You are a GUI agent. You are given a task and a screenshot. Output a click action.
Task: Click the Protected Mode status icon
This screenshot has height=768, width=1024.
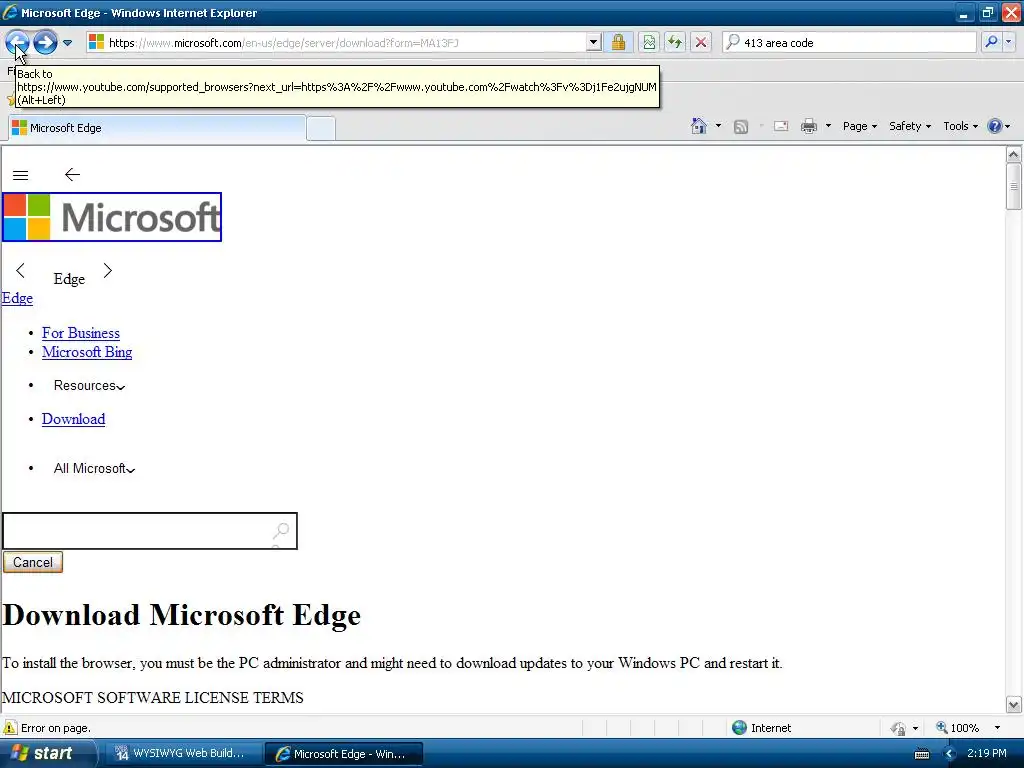pyautogui.click(x=898, y=728)
